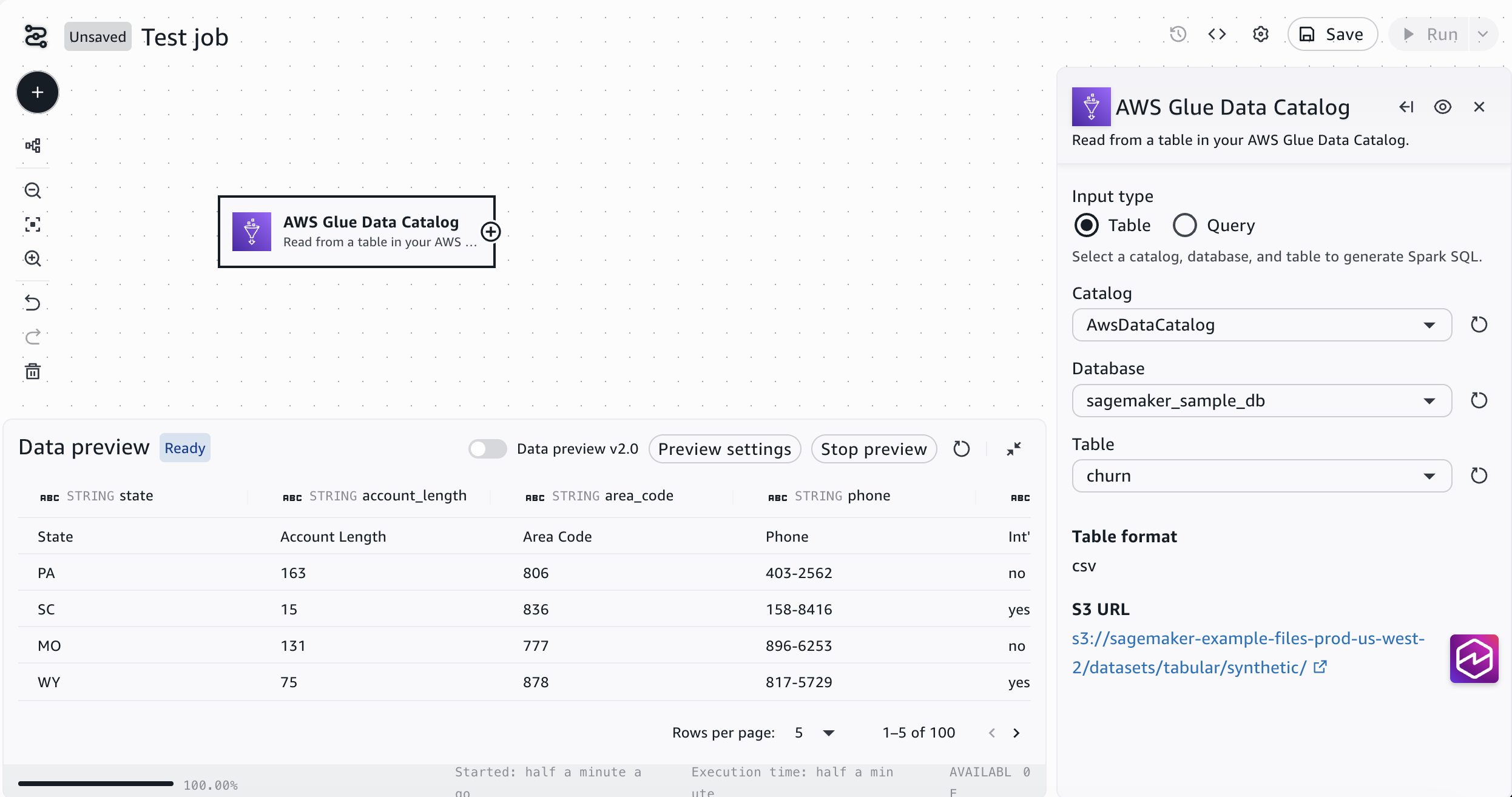Click the visual ETL flow logo icon

36,36
